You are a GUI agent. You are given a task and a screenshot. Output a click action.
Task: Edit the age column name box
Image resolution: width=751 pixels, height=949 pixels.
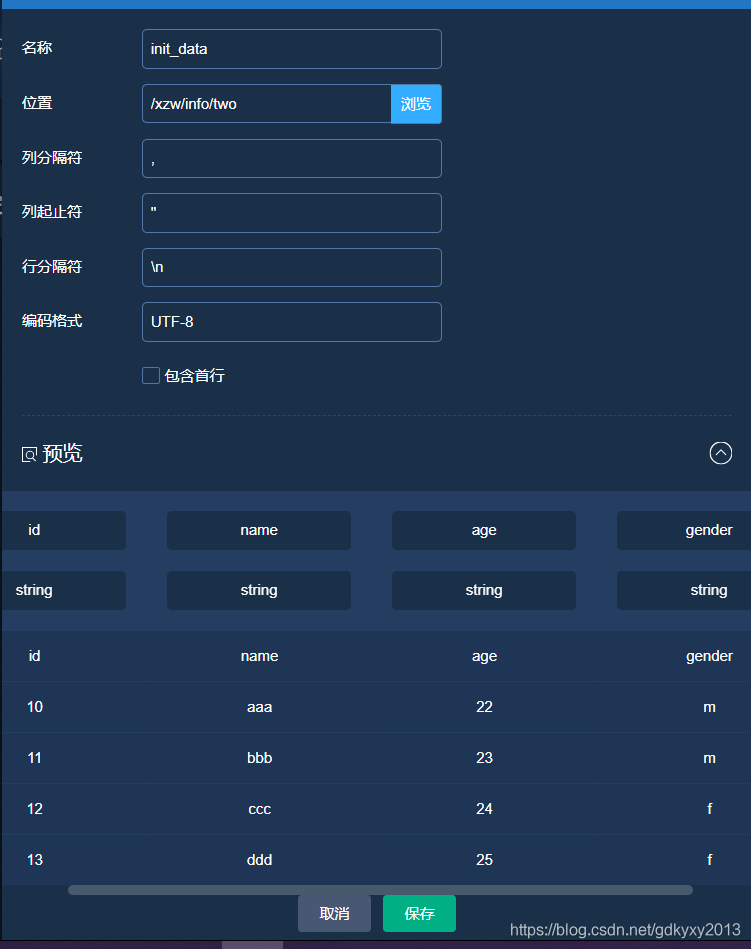484,530
